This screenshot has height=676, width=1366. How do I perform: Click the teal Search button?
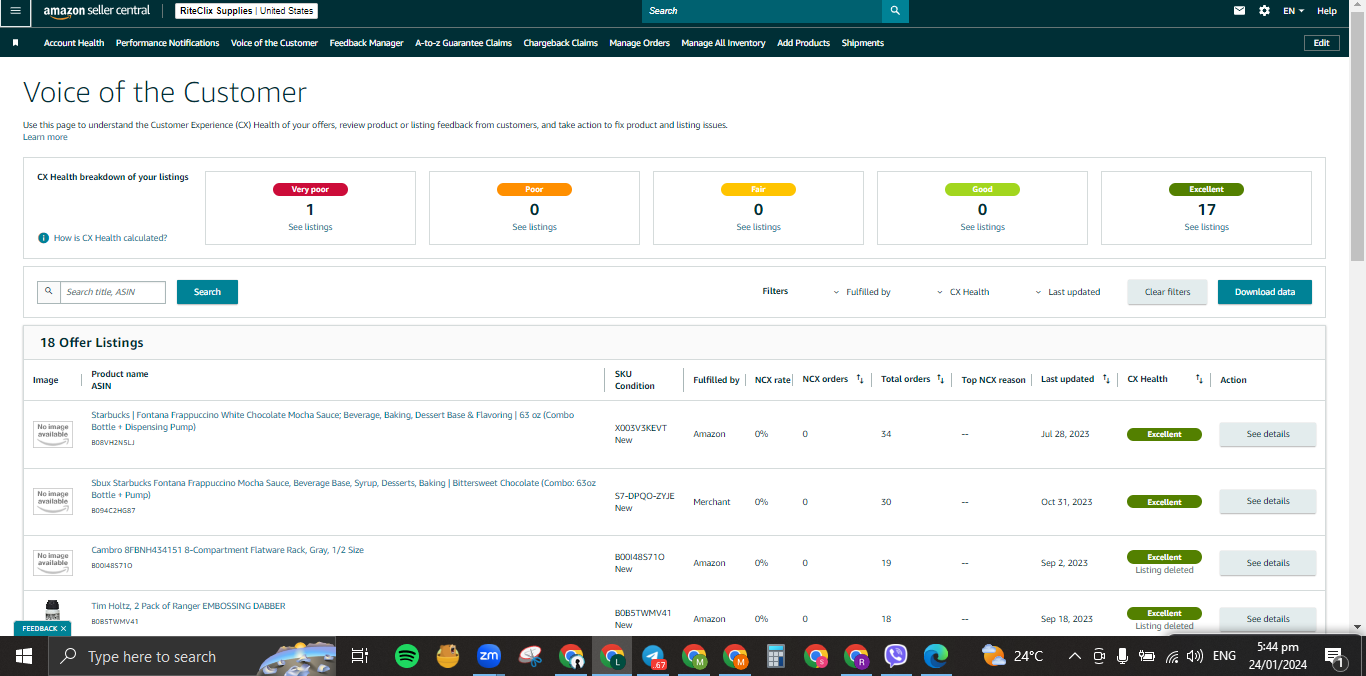tap(207, 292)
